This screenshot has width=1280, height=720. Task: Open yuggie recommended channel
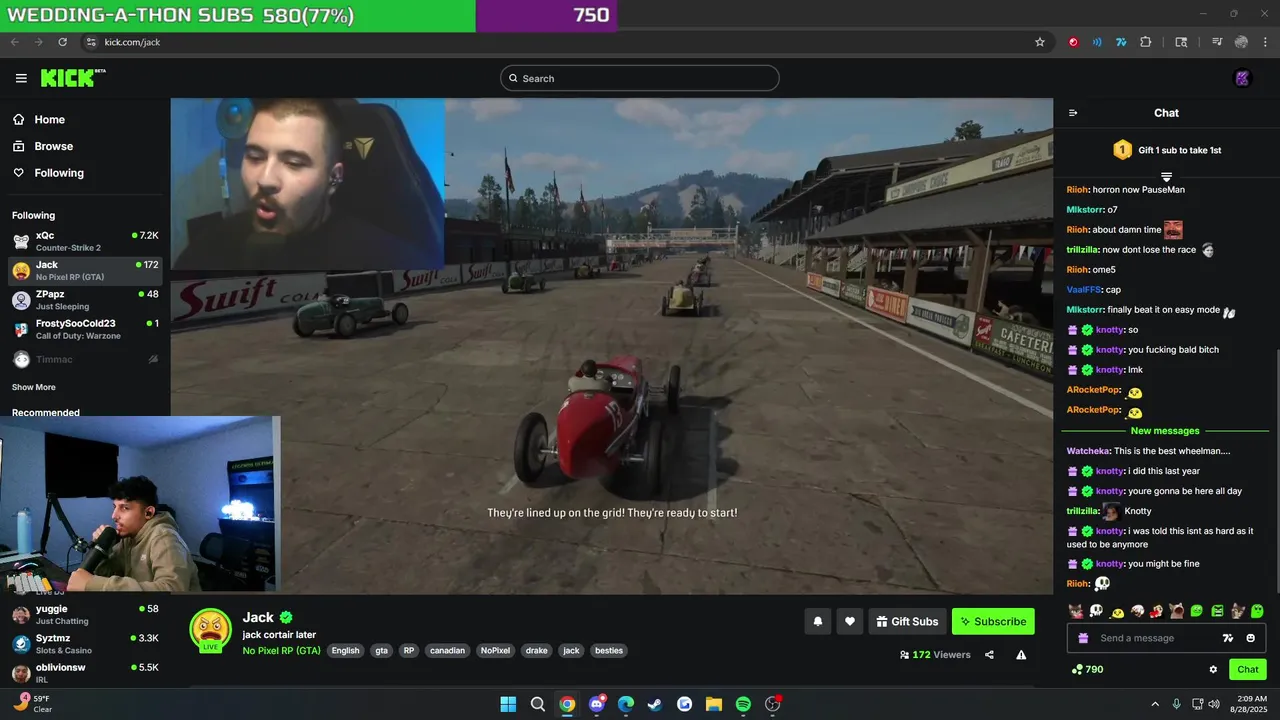(x=85, y=614)
